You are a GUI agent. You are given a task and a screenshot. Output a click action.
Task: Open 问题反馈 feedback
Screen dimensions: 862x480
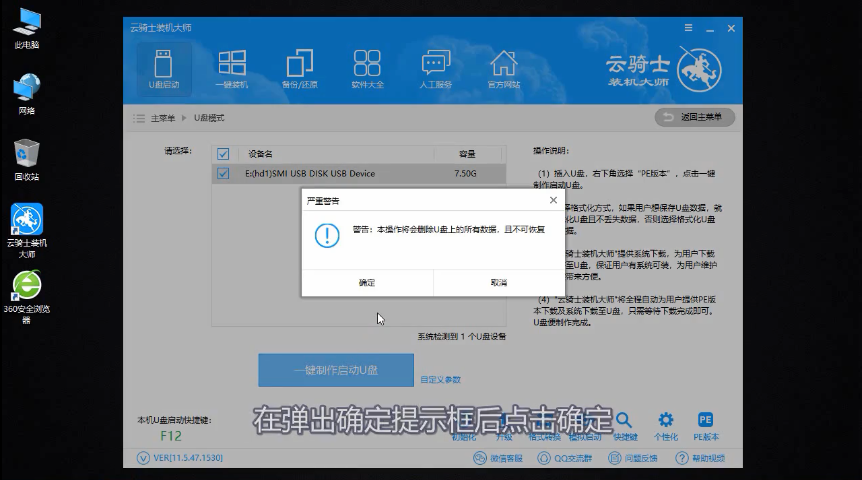[x=633, y=458]
